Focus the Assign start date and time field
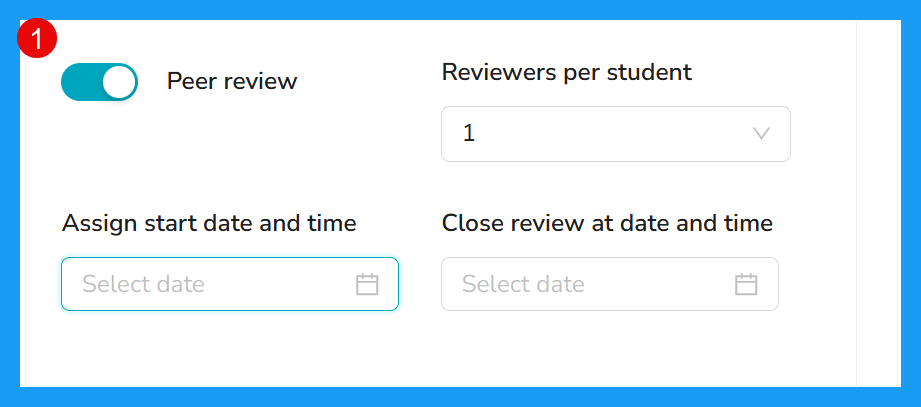This screenshot has height=407, width=921. [230, 284]
